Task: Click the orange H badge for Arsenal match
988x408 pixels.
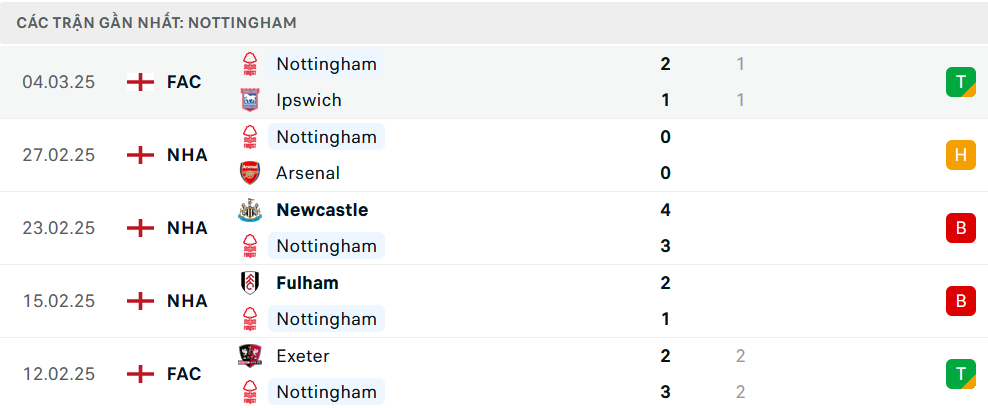Action: tap(960, 155)
